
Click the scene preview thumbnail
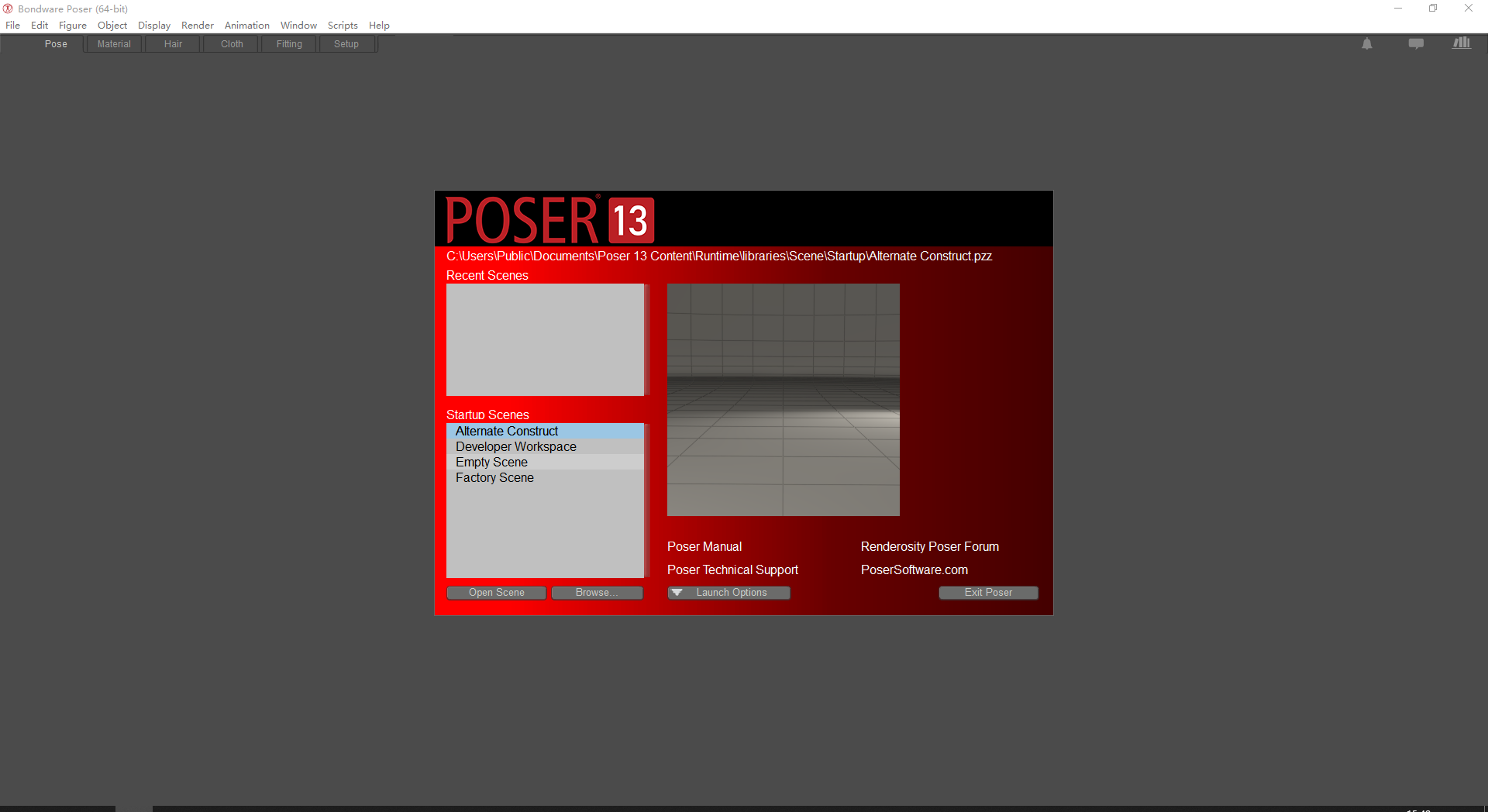point(783,400)
